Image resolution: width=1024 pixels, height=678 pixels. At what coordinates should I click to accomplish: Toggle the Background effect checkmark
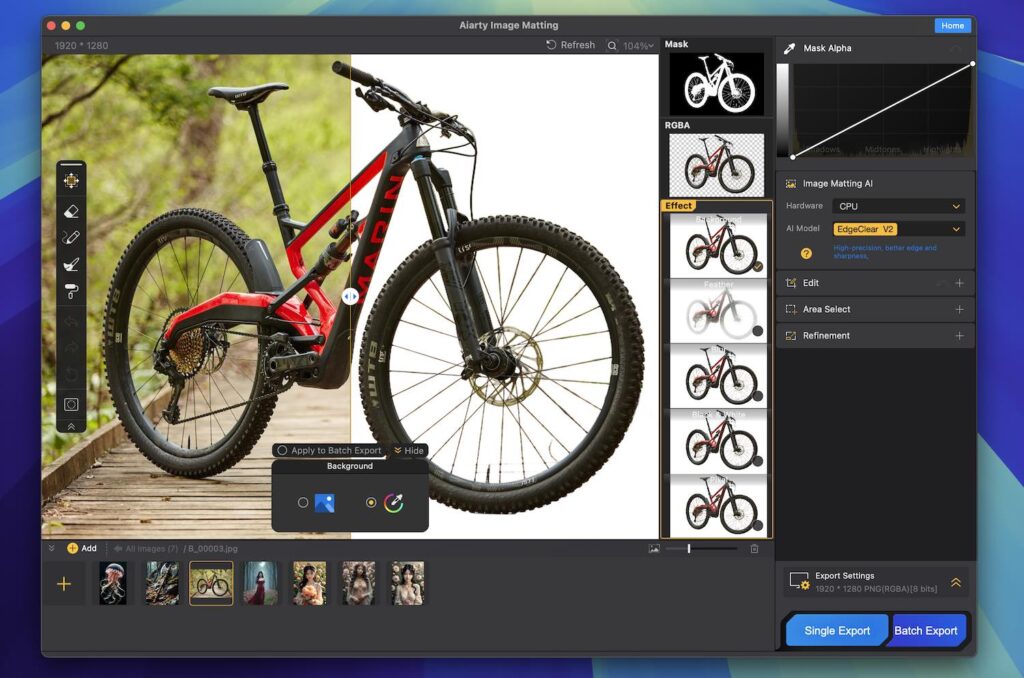tap(758, 266)
